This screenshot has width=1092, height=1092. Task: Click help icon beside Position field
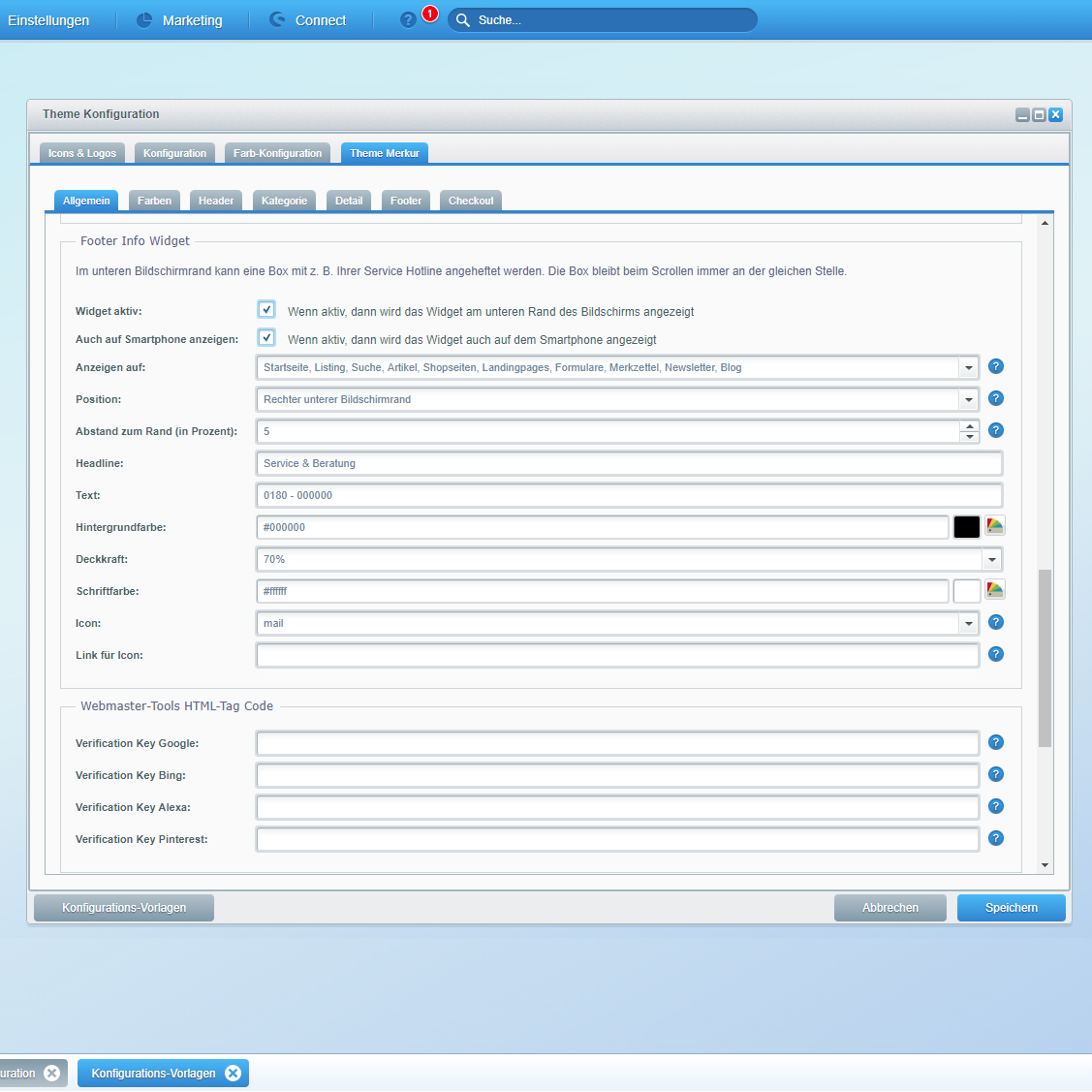pos(995,398)
